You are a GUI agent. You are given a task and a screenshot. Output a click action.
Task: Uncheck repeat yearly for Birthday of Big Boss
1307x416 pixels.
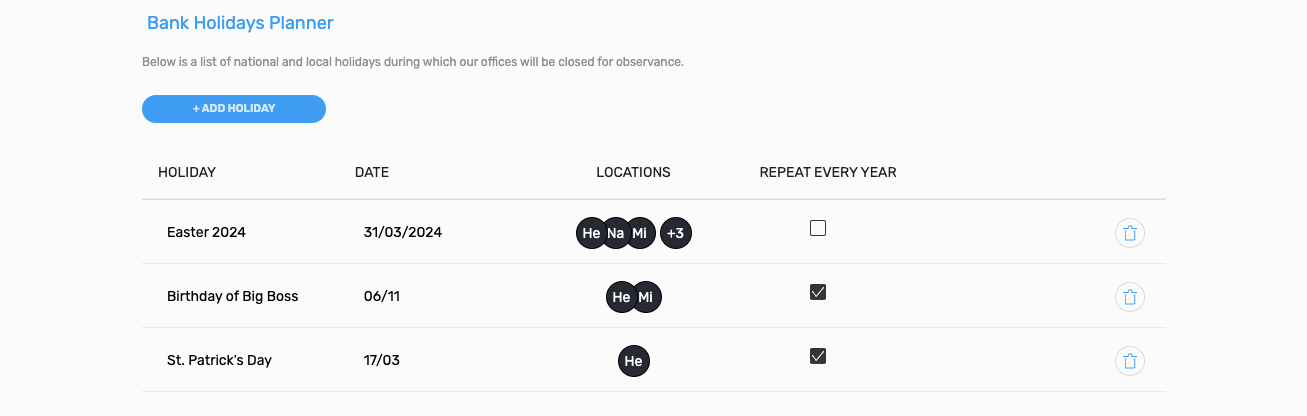tap(818, 292)
